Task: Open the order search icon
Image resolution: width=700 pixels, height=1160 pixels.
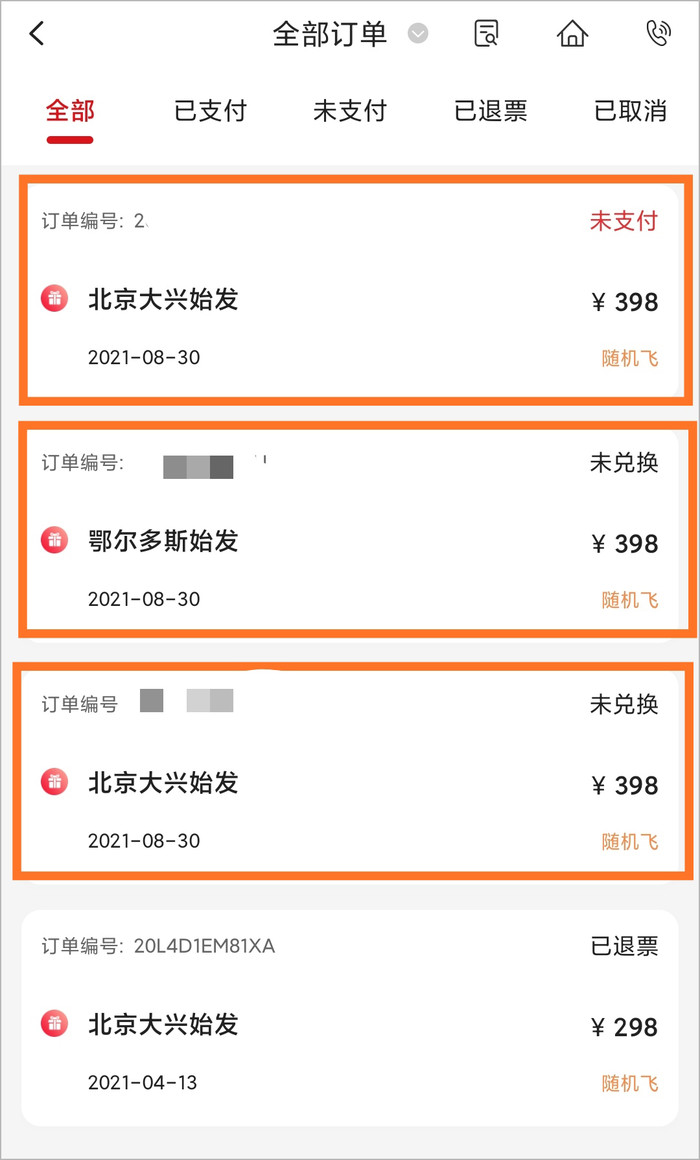Action: [486, 34]
